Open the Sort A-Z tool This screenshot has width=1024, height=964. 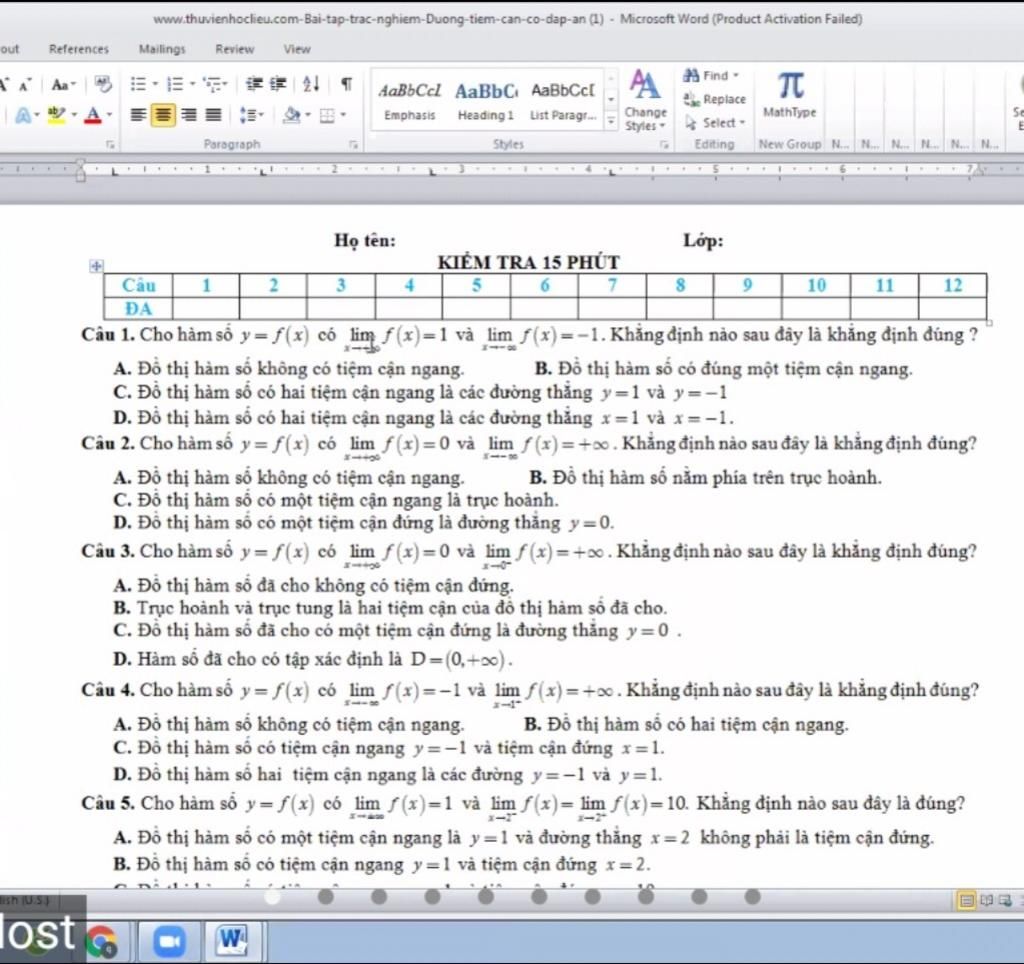(312, 84)
